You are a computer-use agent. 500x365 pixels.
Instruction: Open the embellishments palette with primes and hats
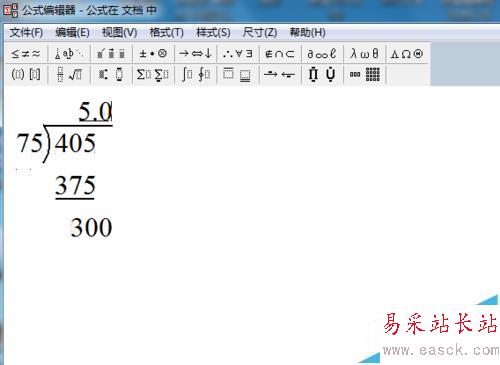point(111,54)
